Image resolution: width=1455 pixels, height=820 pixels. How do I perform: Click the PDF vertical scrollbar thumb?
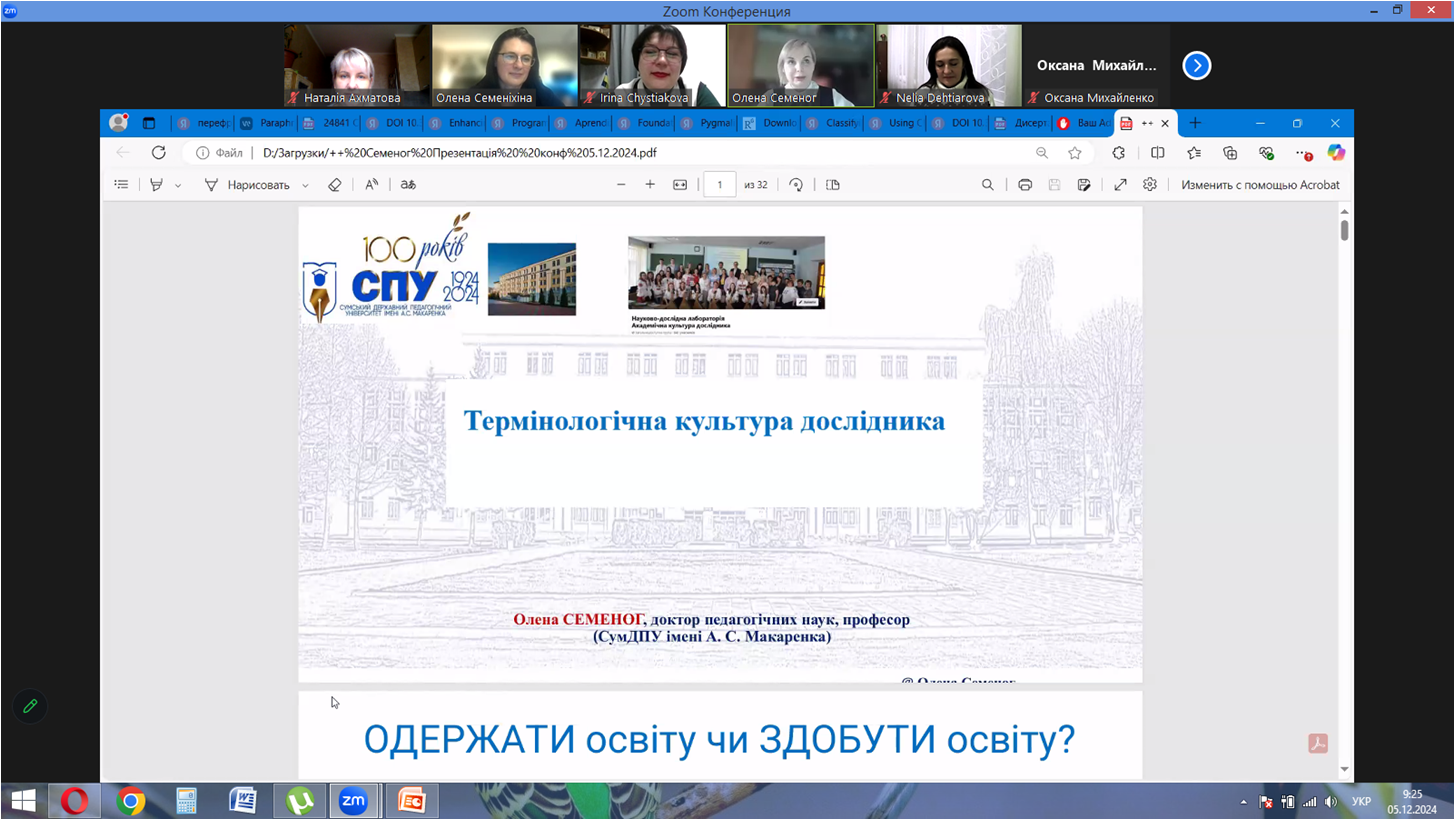pyautogui.click(x=1344, y=229)
